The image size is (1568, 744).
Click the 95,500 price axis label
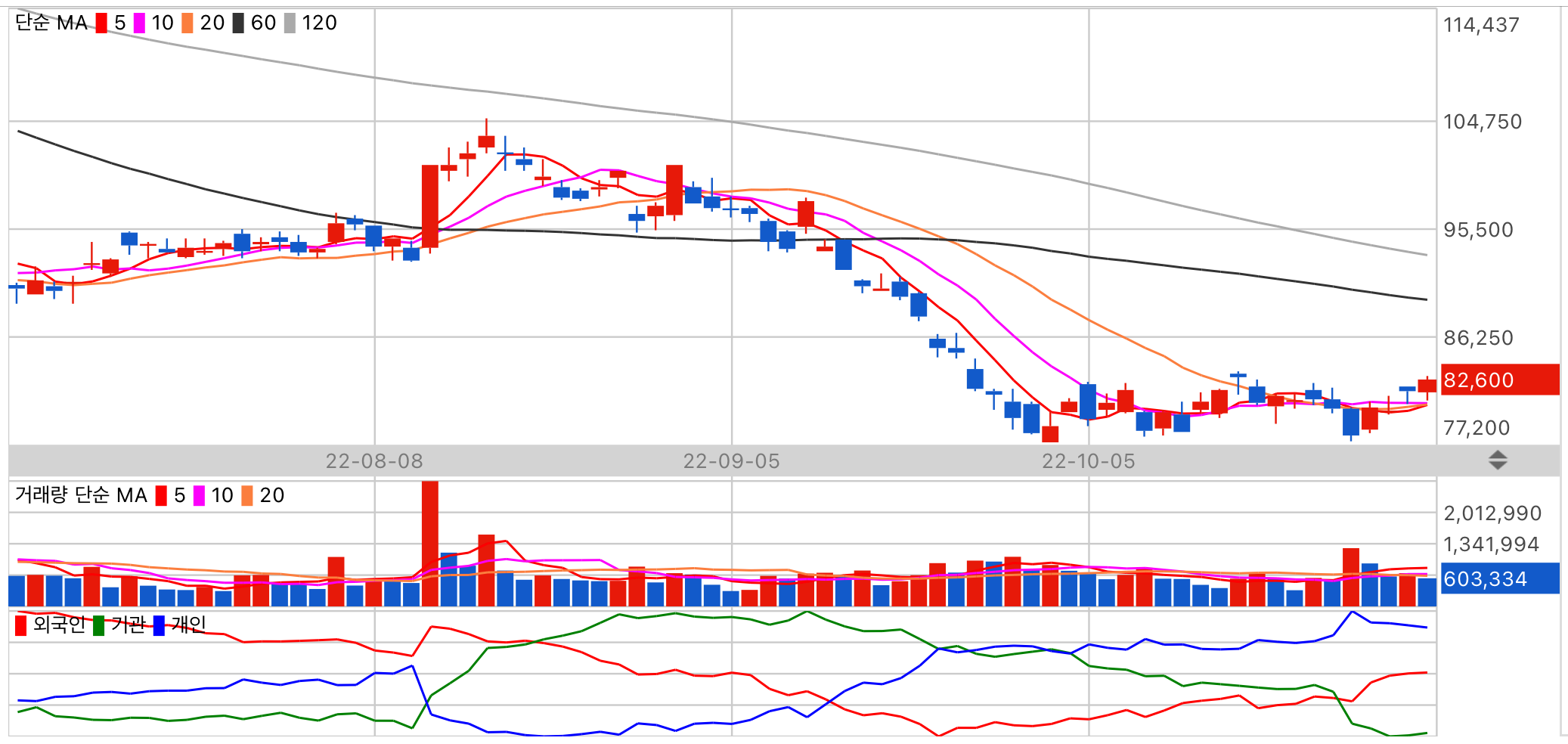[1478, 230]
